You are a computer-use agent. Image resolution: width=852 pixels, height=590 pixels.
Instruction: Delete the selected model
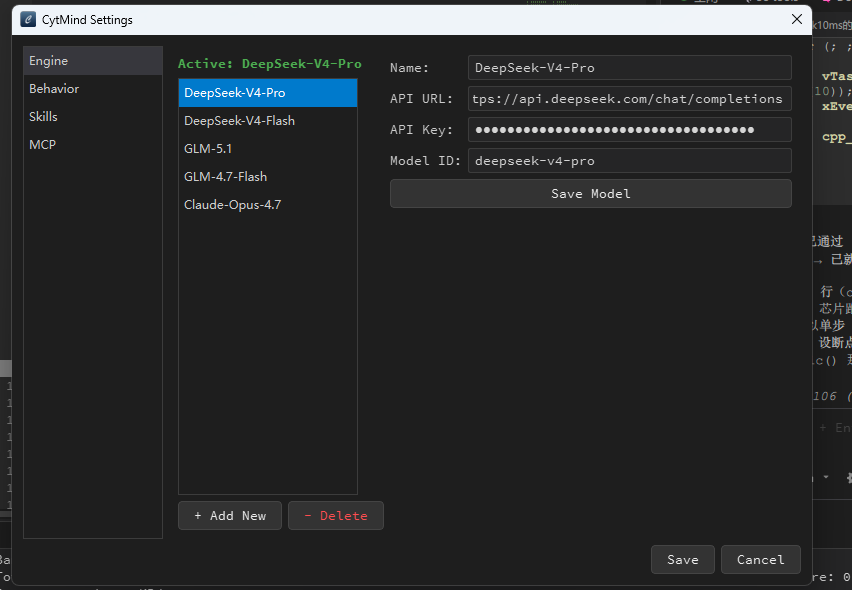(336, 516)
